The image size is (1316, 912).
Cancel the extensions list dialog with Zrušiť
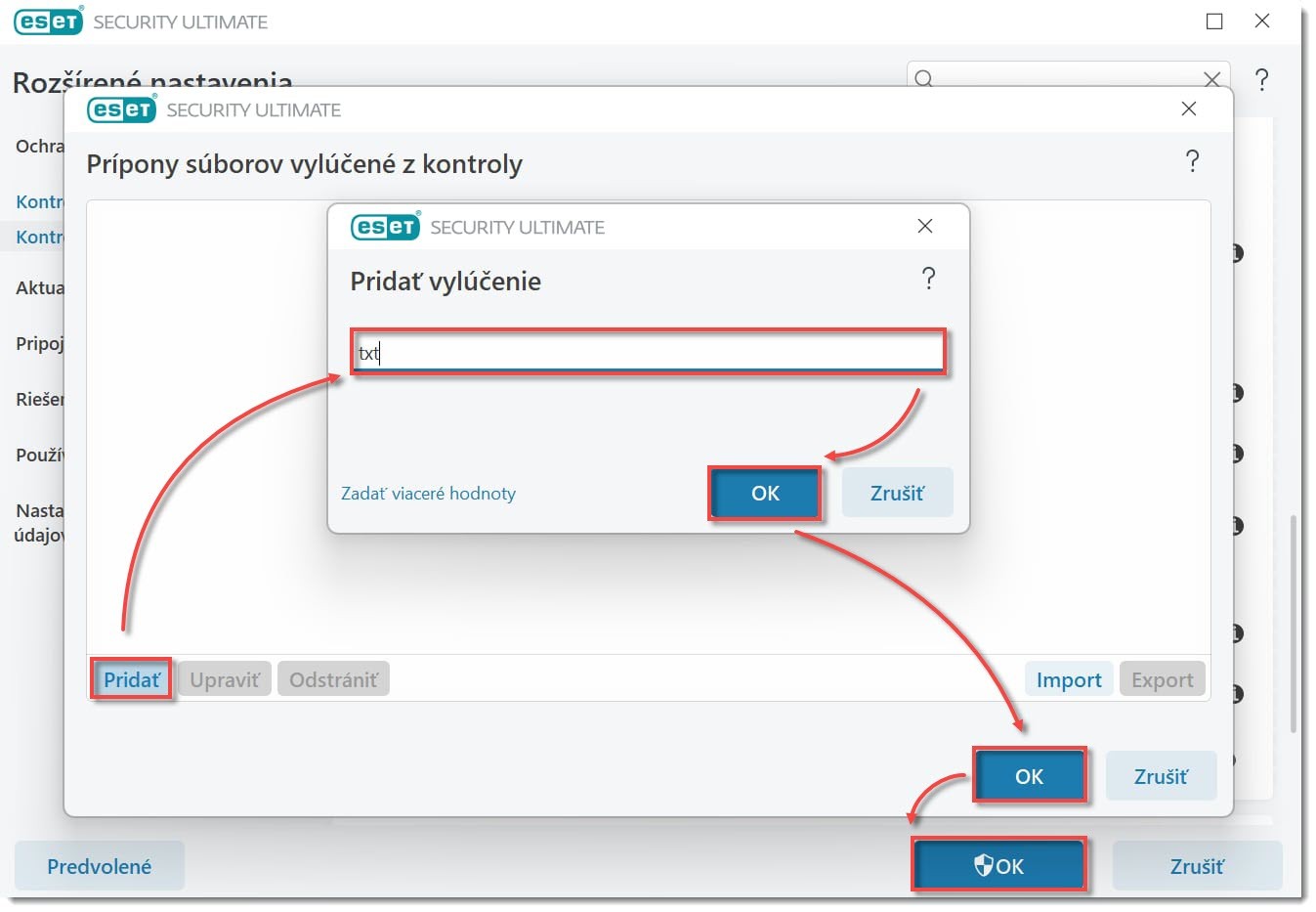(1161, 776)
